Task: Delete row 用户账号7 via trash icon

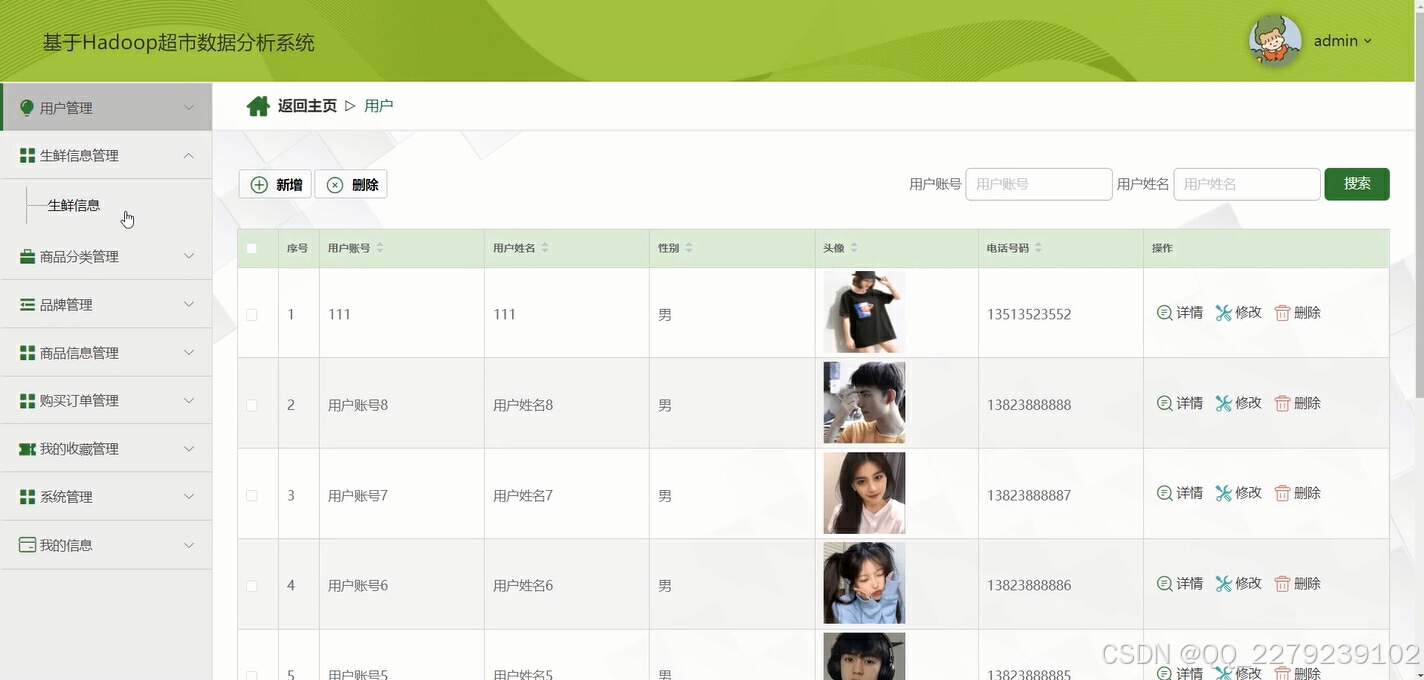Action: click(x=1282, y=493)
